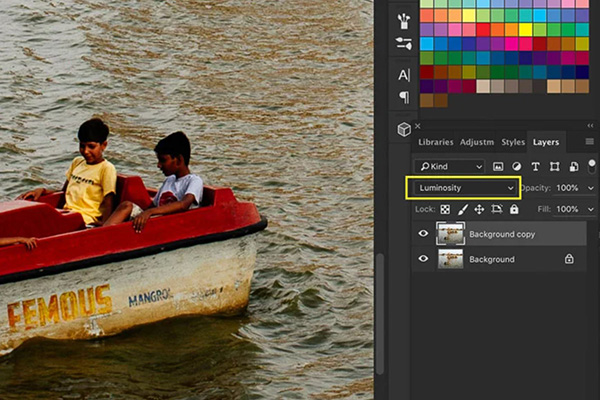The image size is (600, 400).
Task: Open the Brushes panel icon
Action: [x=404, y=19]
